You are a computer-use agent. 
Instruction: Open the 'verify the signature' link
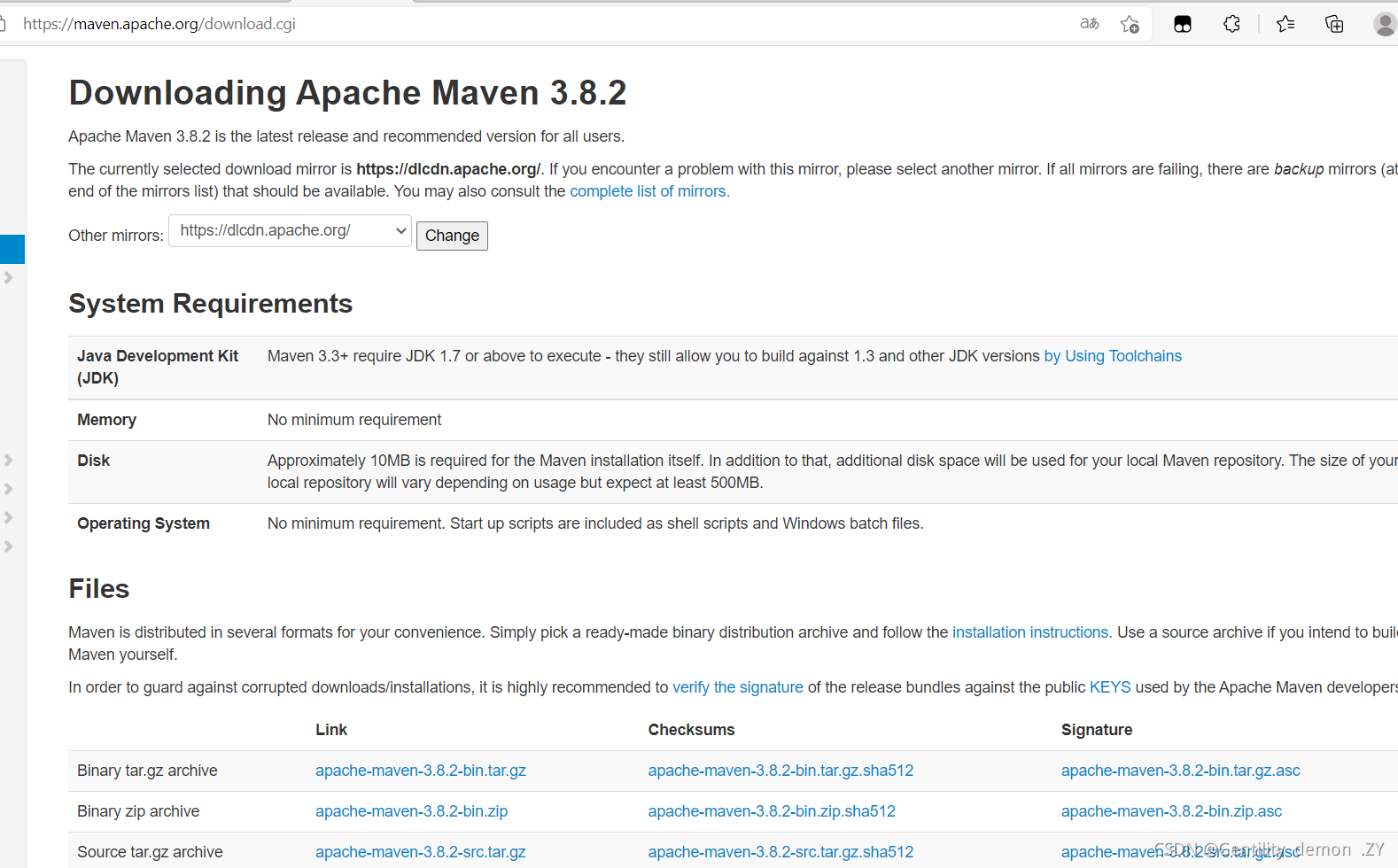coord(738,687)
